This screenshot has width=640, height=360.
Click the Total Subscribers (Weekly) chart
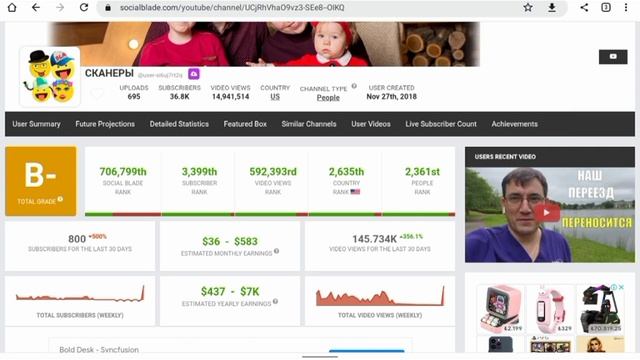pos(80,294)
